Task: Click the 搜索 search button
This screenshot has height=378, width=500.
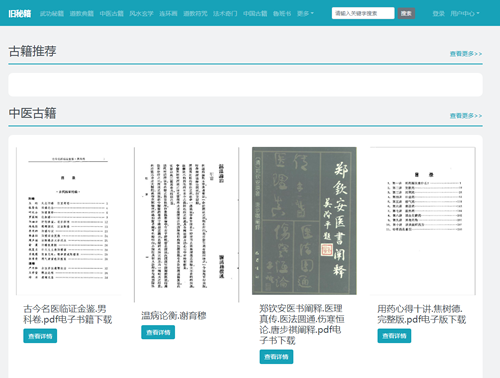Action: (x=406, y=13)
